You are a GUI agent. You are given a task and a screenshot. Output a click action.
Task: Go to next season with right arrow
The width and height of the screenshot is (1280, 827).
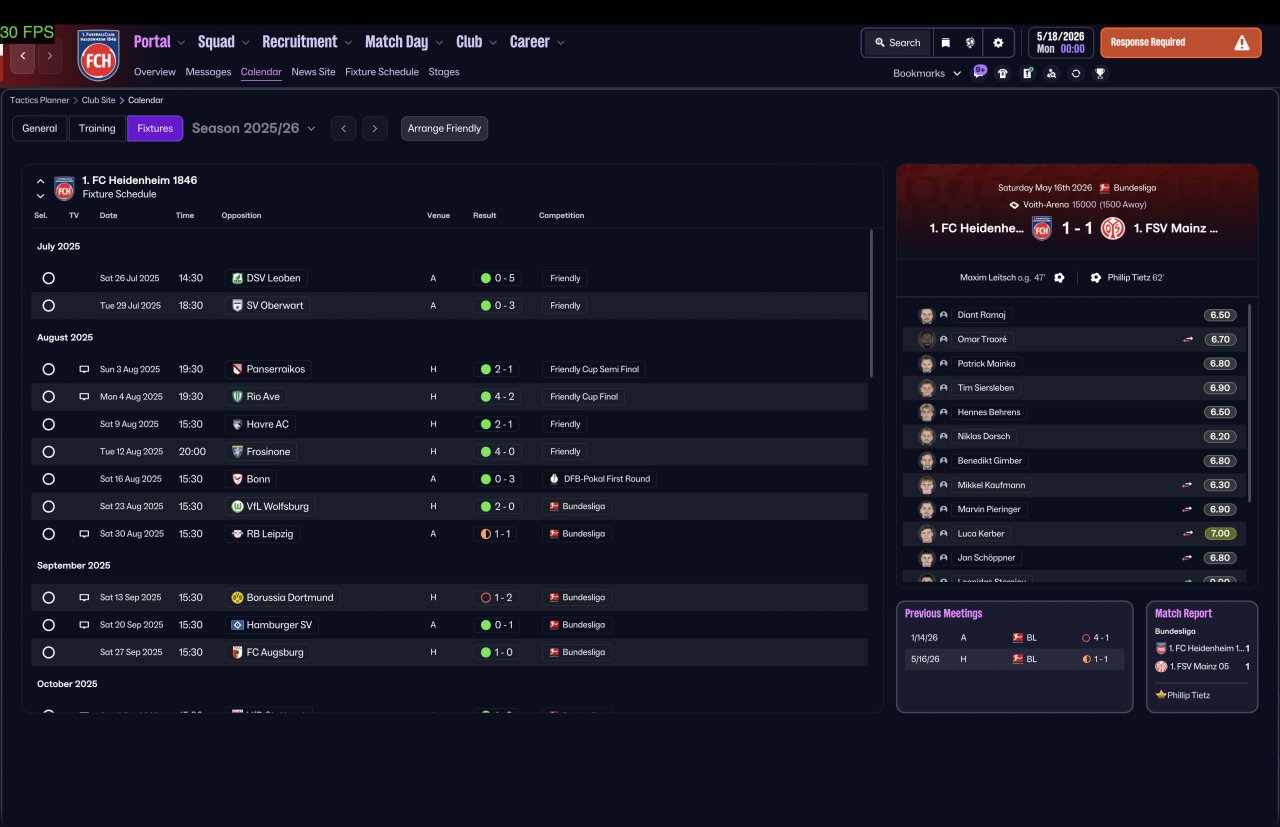[375, 128]
